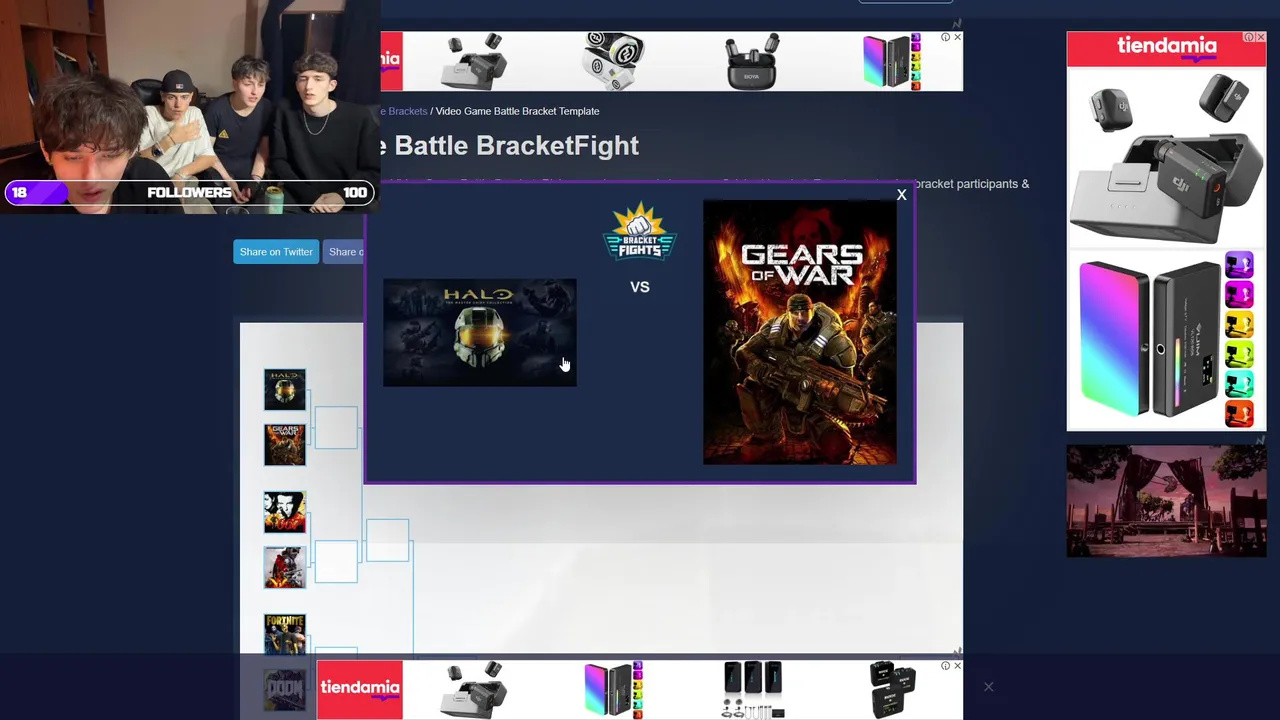Click tiendamia logo in sidebar ad
The image size is (1280, 720).
click(x=1166, y=47)
